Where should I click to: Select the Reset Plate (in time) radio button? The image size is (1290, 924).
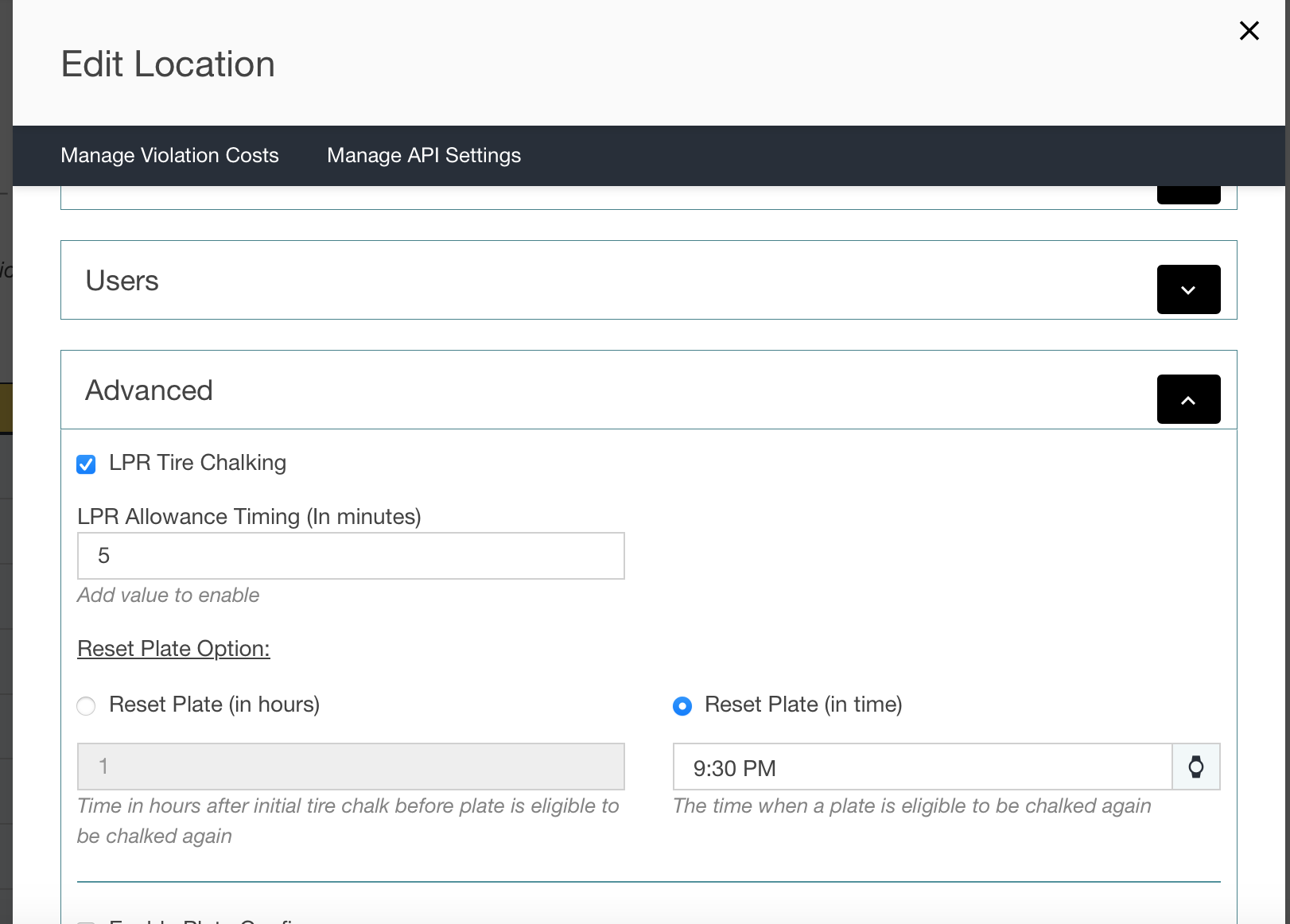click(682, 706)
